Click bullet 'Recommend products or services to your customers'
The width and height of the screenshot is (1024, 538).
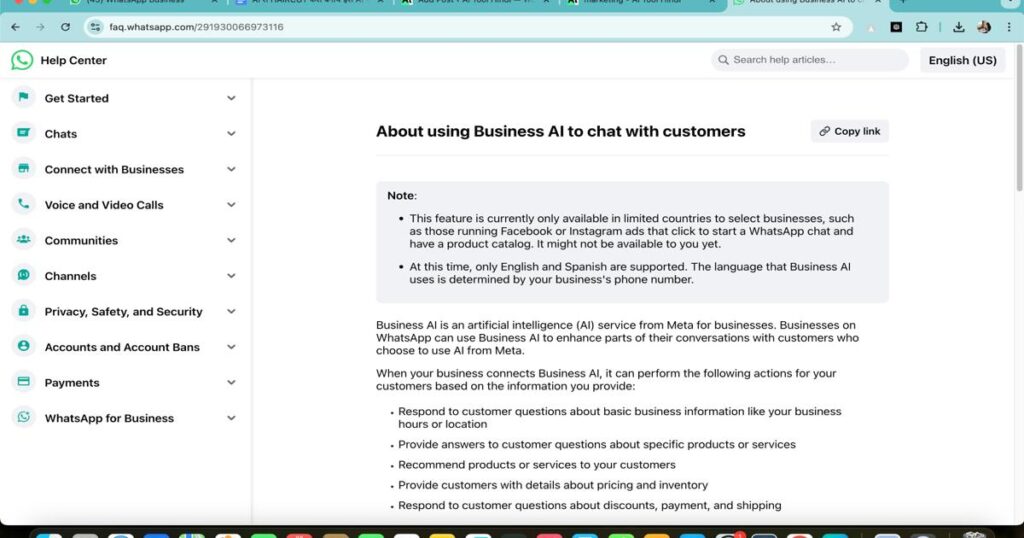537,465
